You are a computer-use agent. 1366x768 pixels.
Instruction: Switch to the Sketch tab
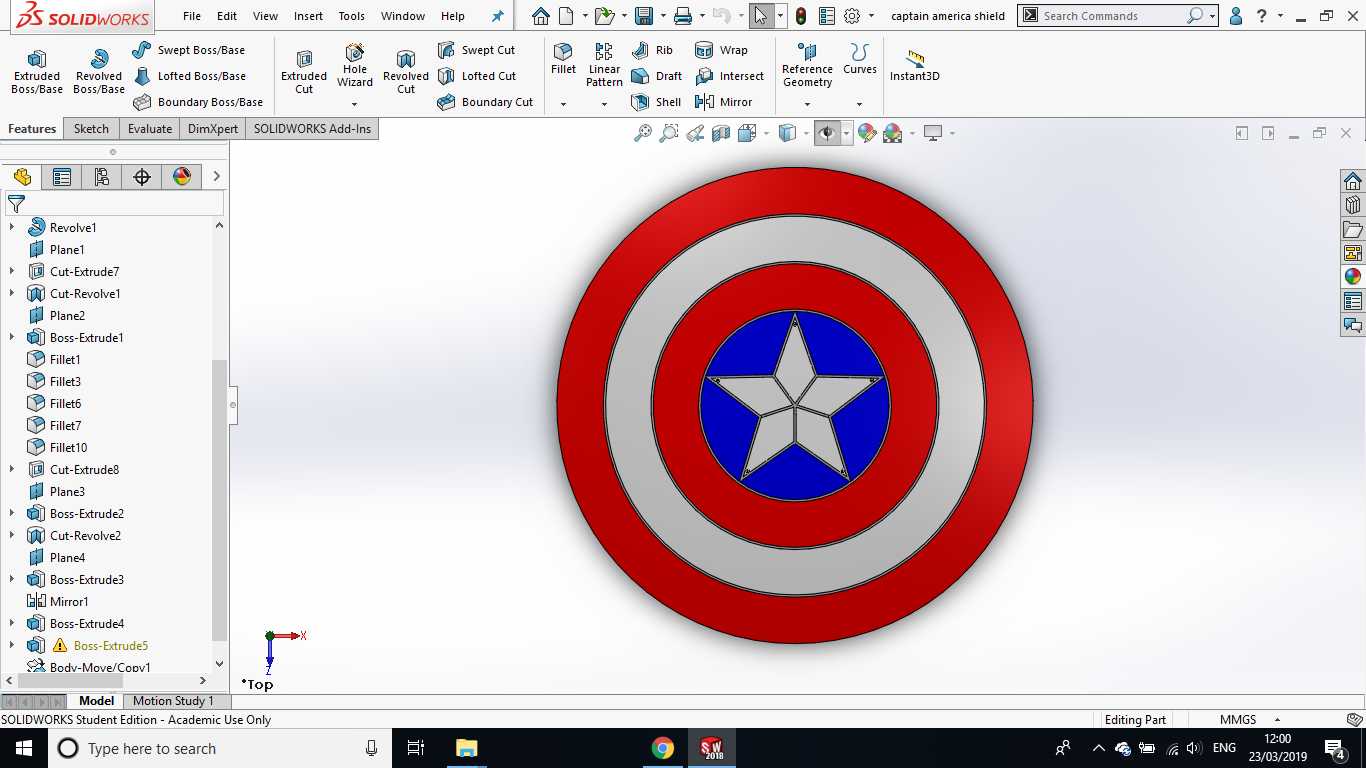pos(91,129)
